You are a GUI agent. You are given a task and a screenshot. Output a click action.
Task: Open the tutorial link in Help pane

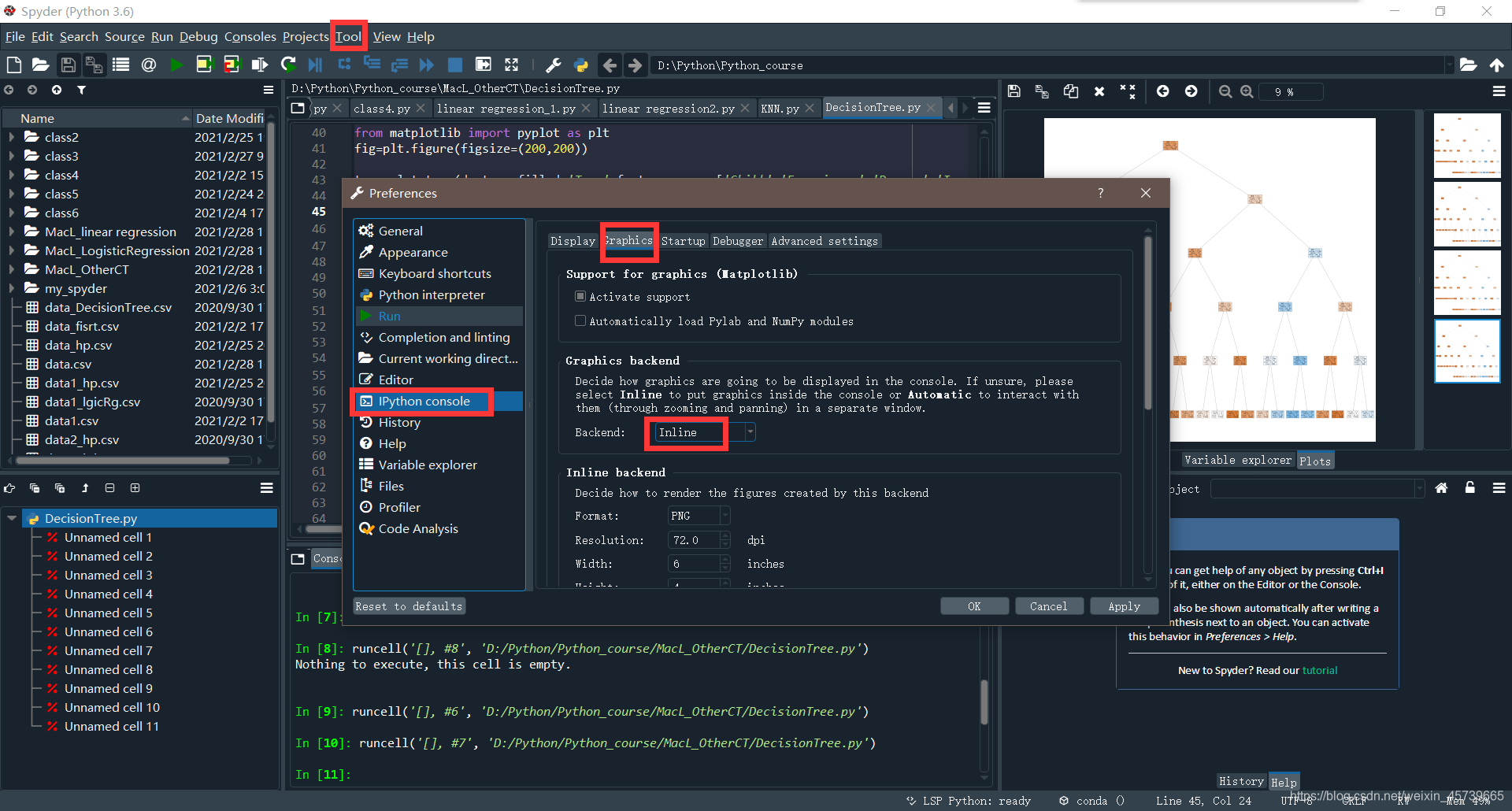(1320, 670)
